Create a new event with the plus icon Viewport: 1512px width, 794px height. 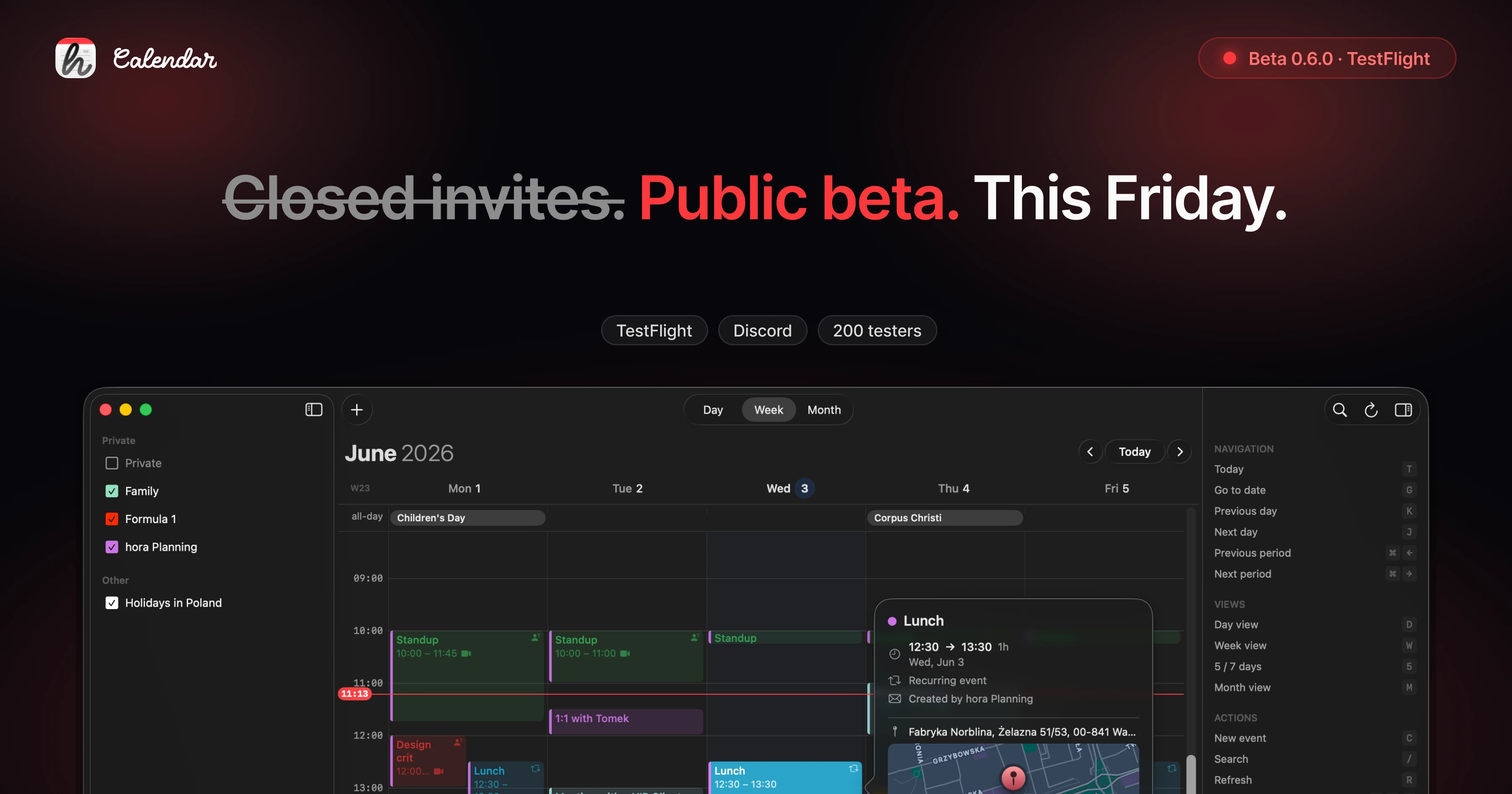[356, 409]
